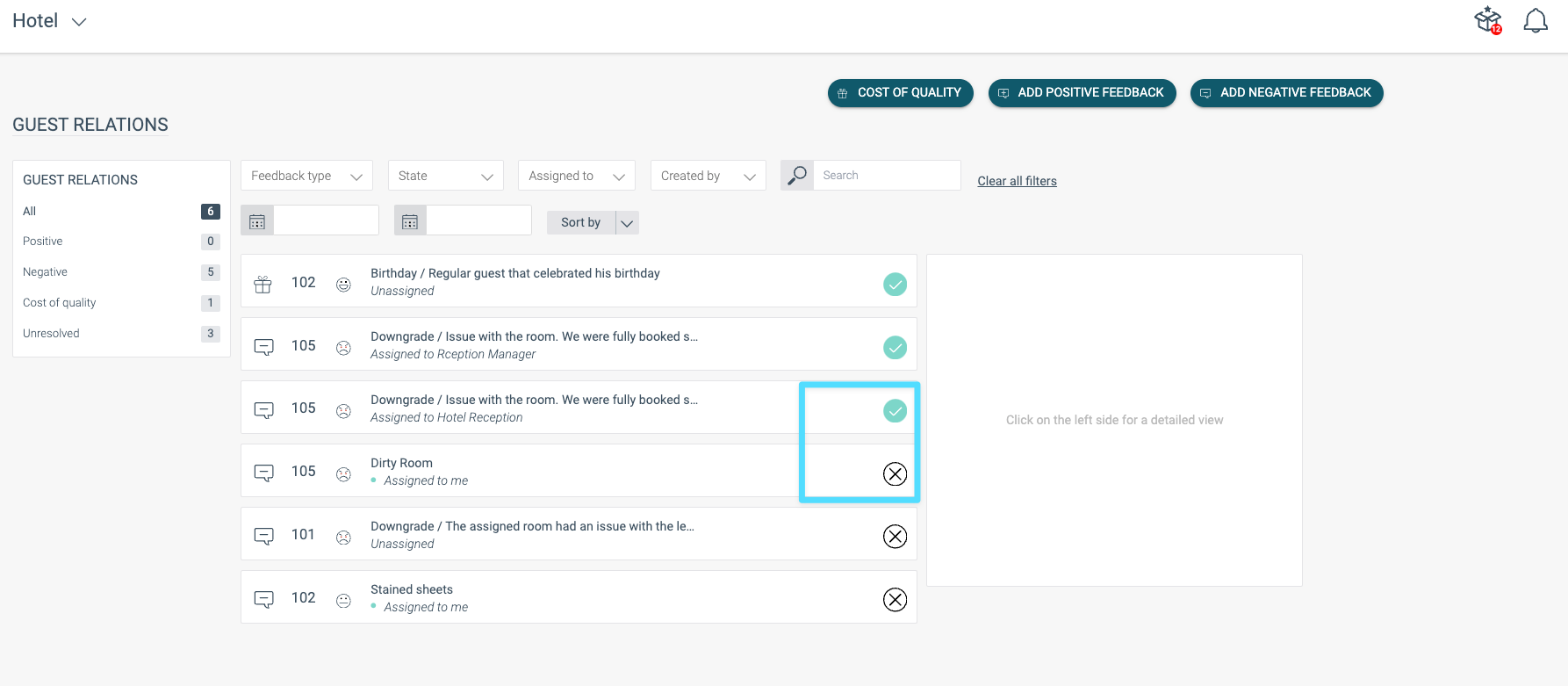Screen dimensions: 1568x686
Task: Open the Stained sheets feedback title
Action: [412, 589]
